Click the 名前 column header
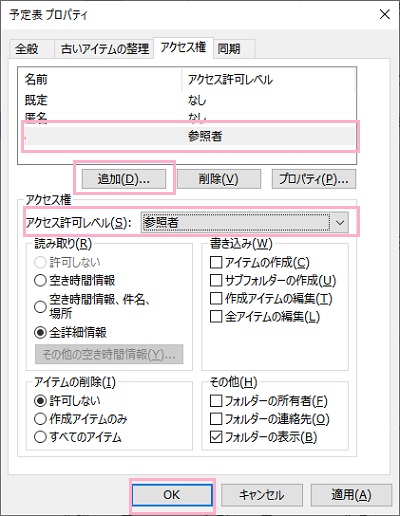 point(100,79)
